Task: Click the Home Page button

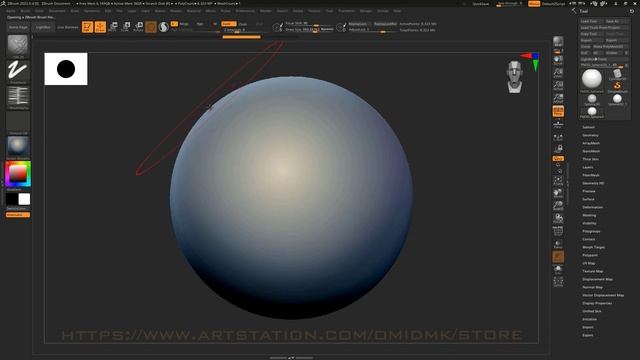Action: pyautogui.click(x=18, y=27)
